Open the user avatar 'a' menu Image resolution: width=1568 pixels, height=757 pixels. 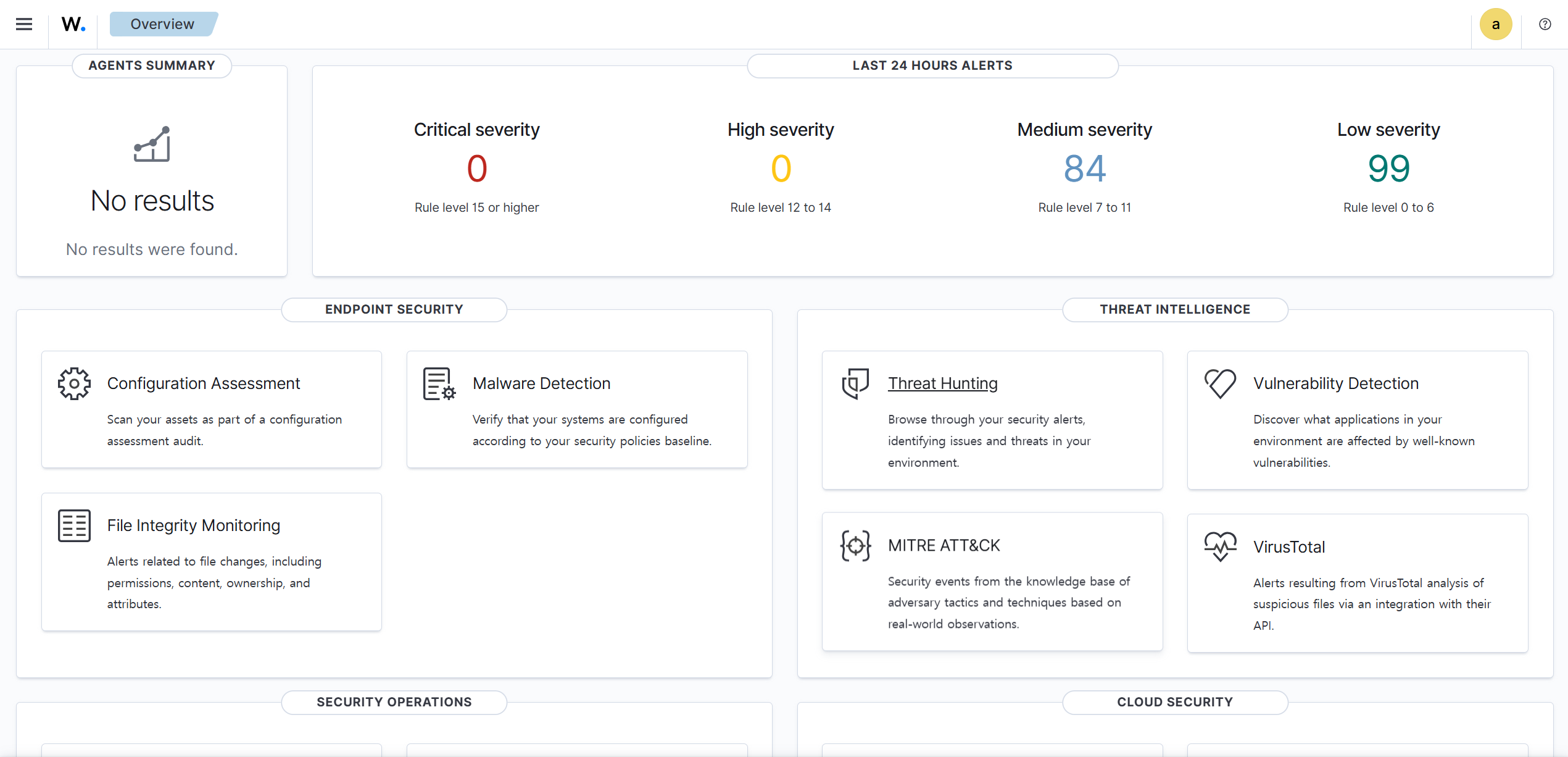1496,24
